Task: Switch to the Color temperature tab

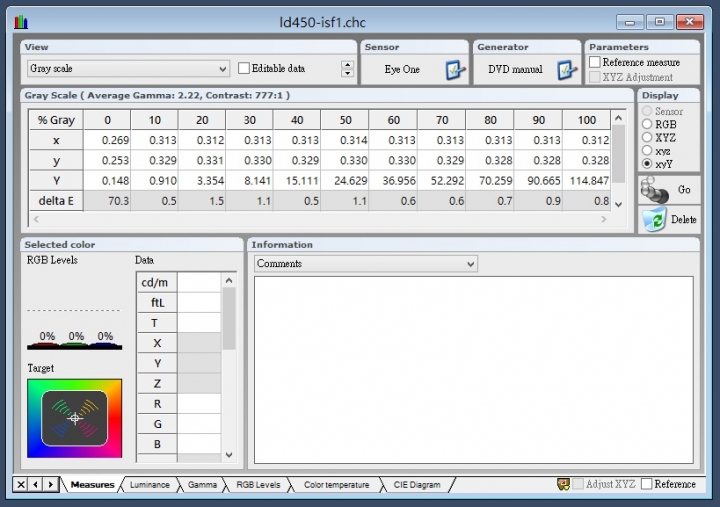Action: point(337,484)
